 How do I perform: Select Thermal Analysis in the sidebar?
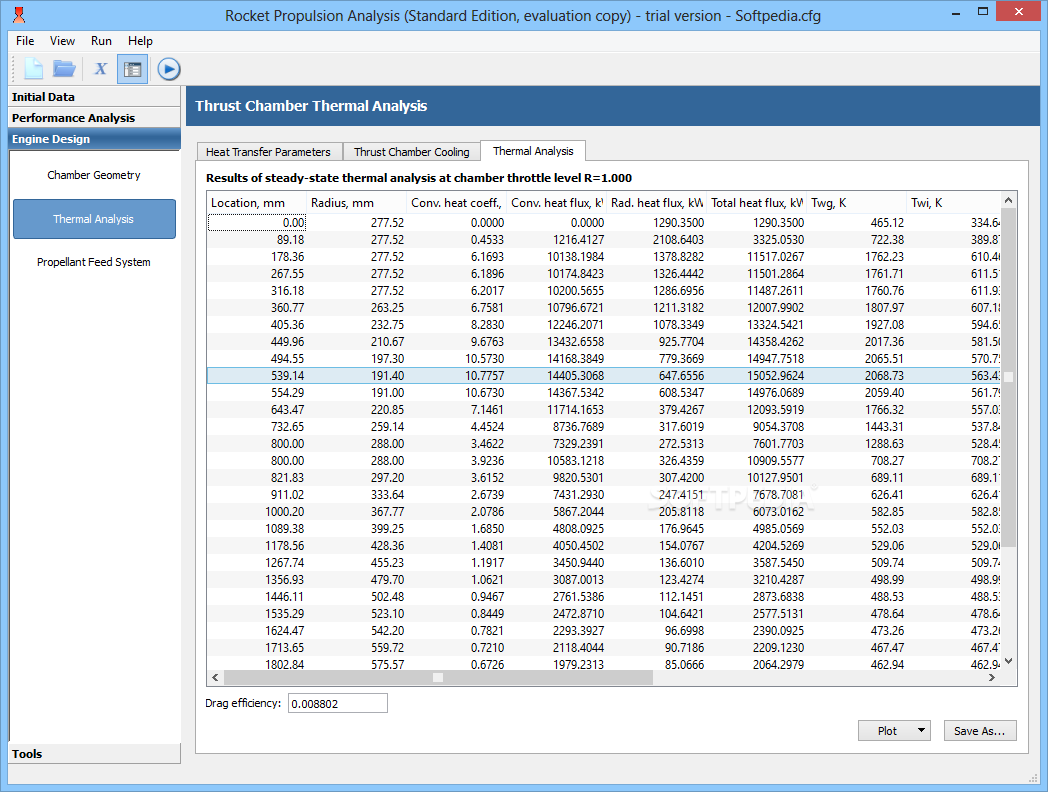click(94, 219)
